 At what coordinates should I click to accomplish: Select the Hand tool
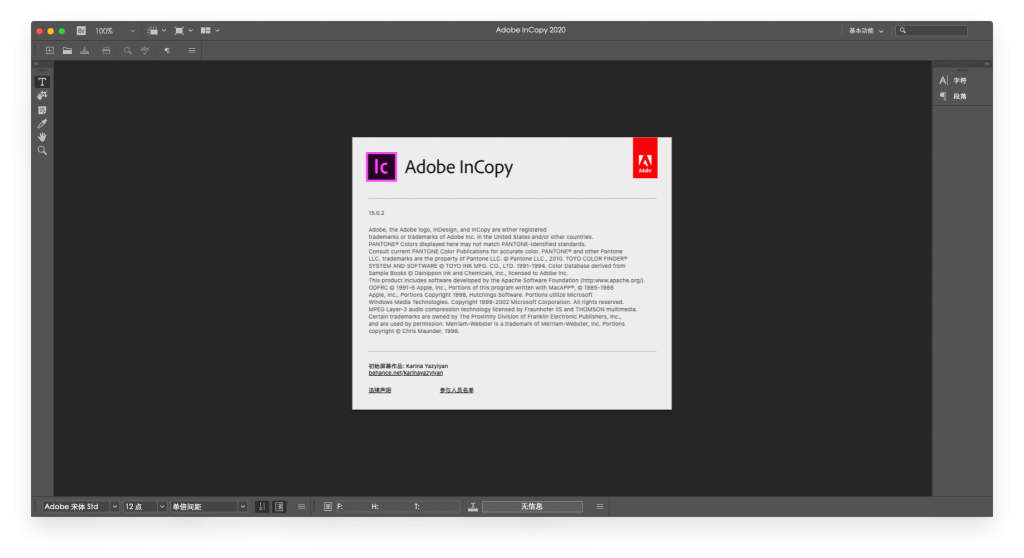(42, 137)
